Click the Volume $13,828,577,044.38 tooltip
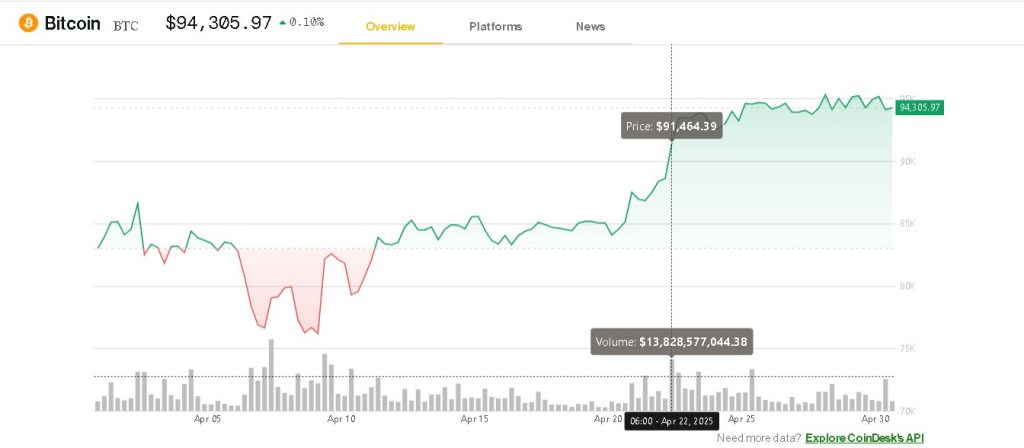Viewport: 1024px width, 448px height. click(x=670, y=342)
